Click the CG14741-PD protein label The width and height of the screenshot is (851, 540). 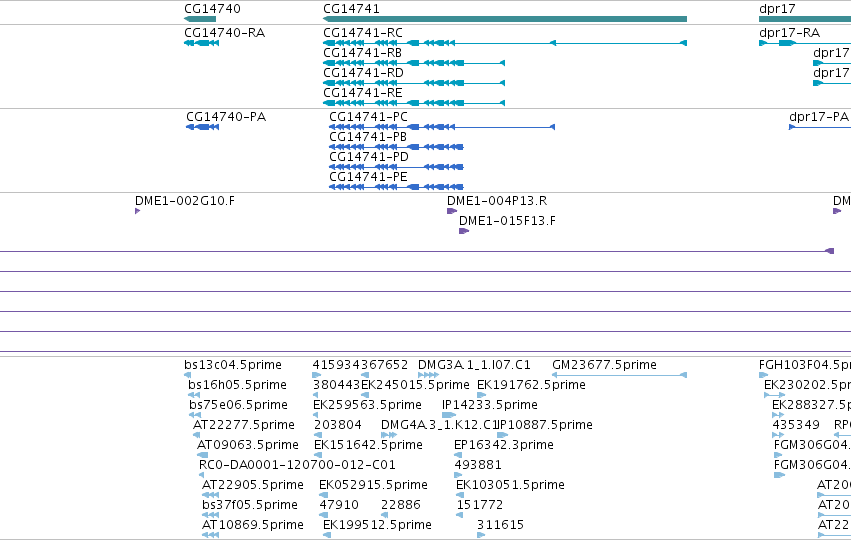tap(369, 157)
